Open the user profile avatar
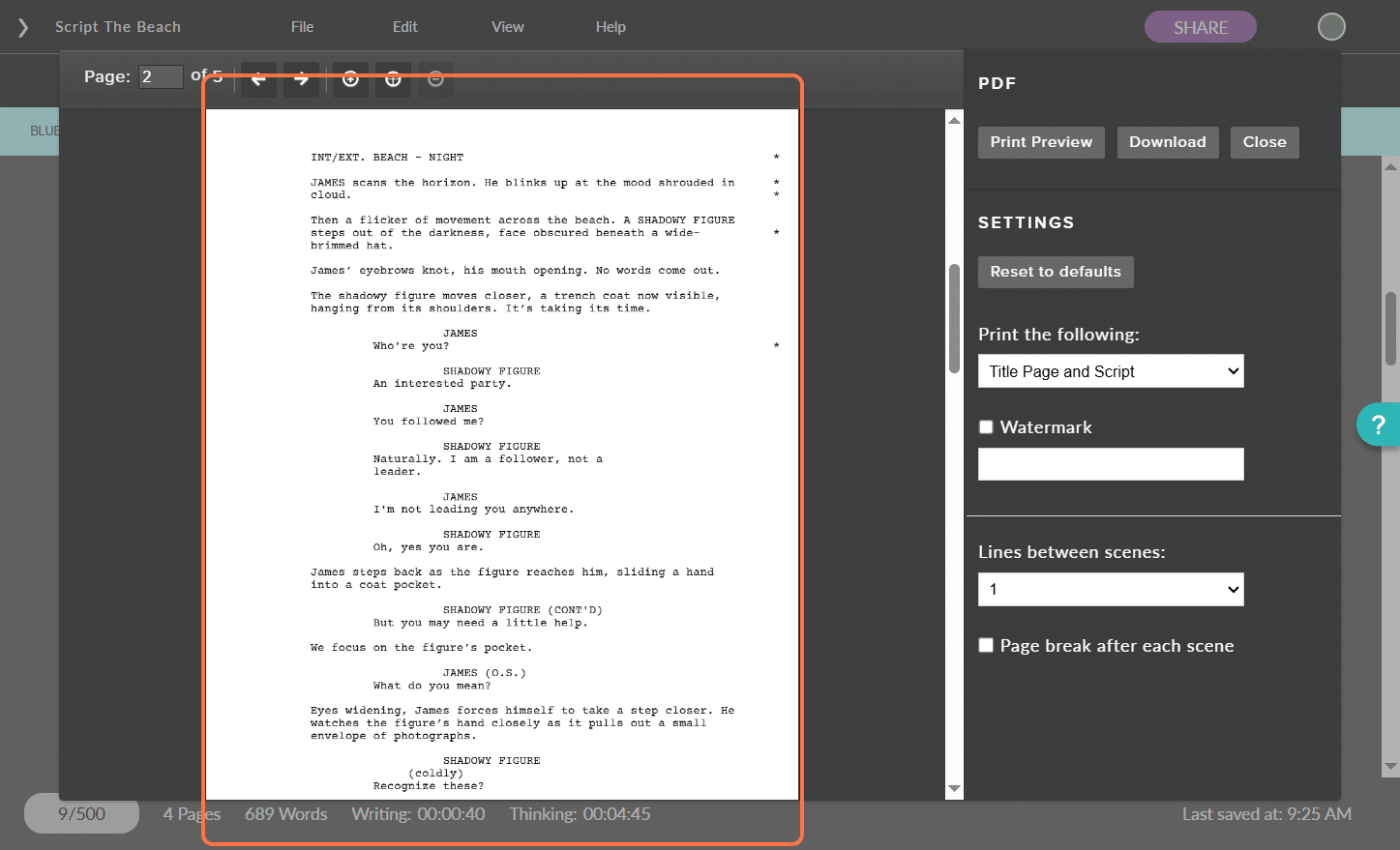The width and height of the screenshot is (1400, 850). 1330,26
